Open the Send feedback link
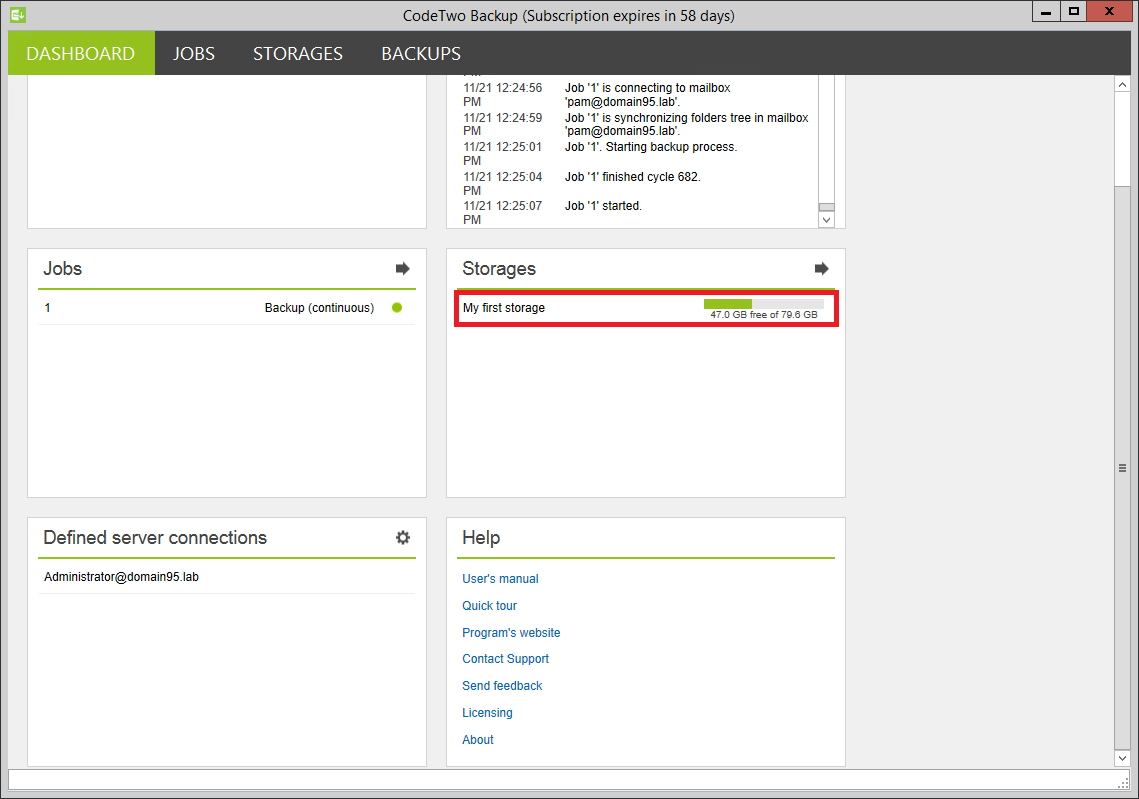This screenshot has height=799, width=1139. point(502,686)
